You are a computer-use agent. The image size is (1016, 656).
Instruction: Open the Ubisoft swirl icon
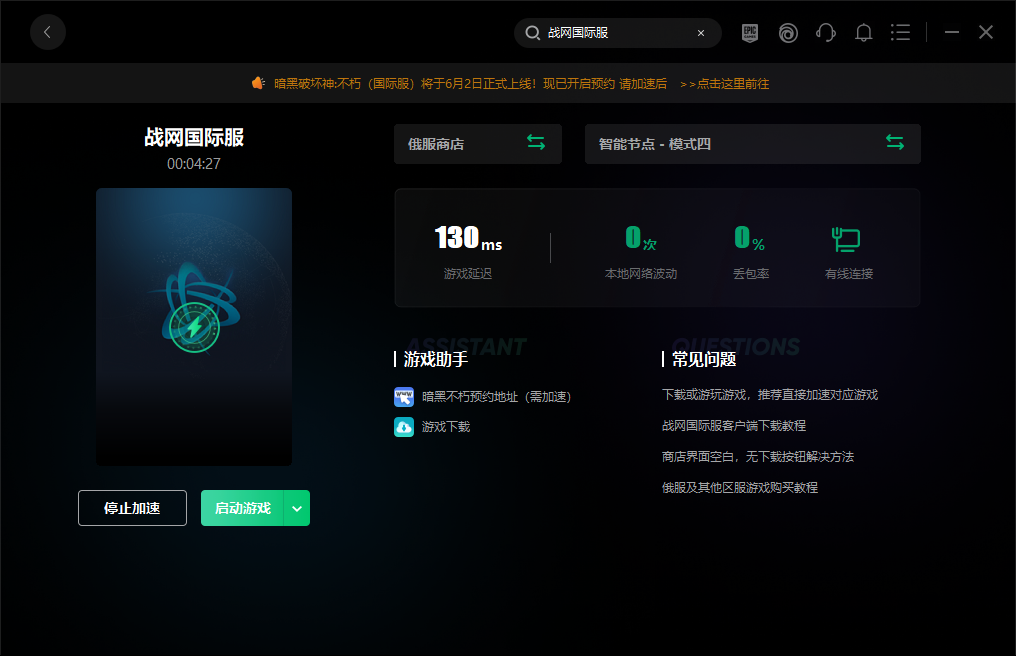pos(788,32)
